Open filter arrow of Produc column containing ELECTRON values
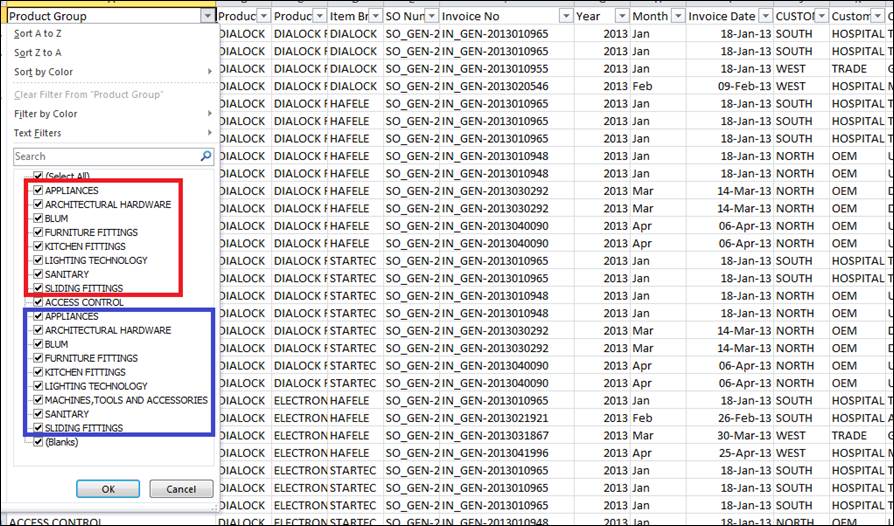 click(x=320, y=16)
